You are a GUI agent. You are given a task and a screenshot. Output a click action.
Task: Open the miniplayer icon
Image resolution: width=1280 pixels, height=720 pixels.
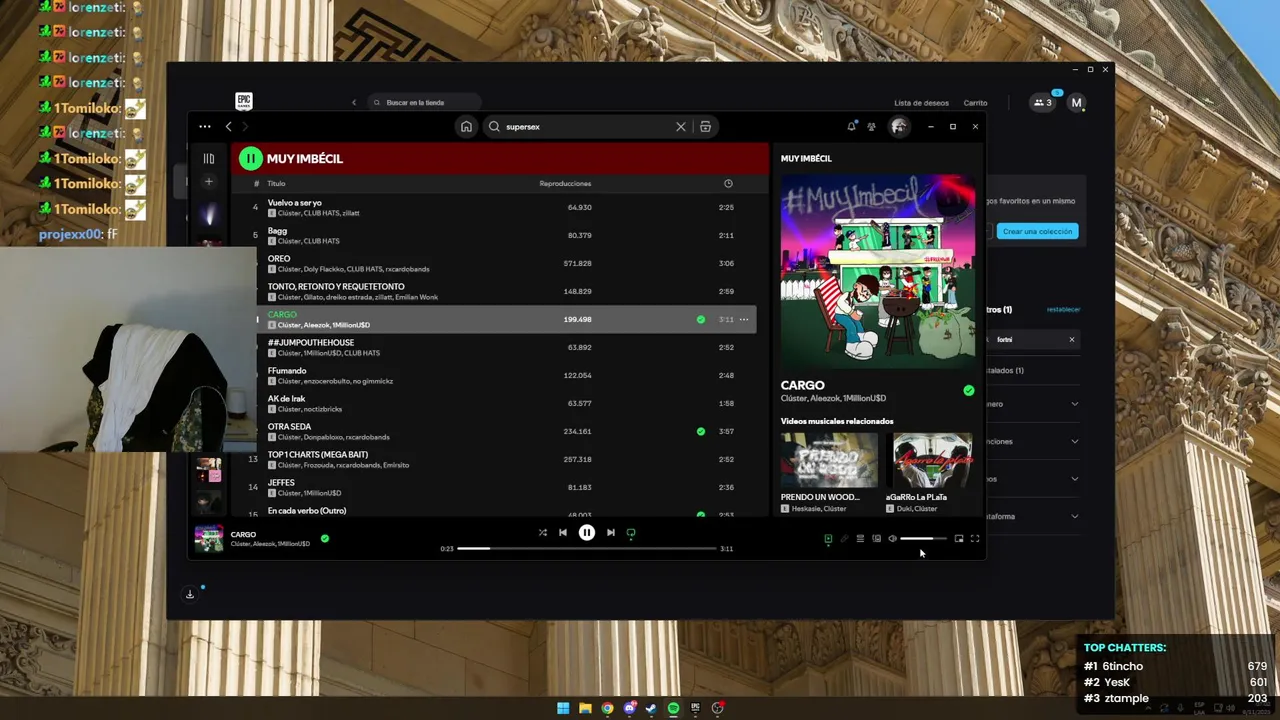tap(959, 539)
